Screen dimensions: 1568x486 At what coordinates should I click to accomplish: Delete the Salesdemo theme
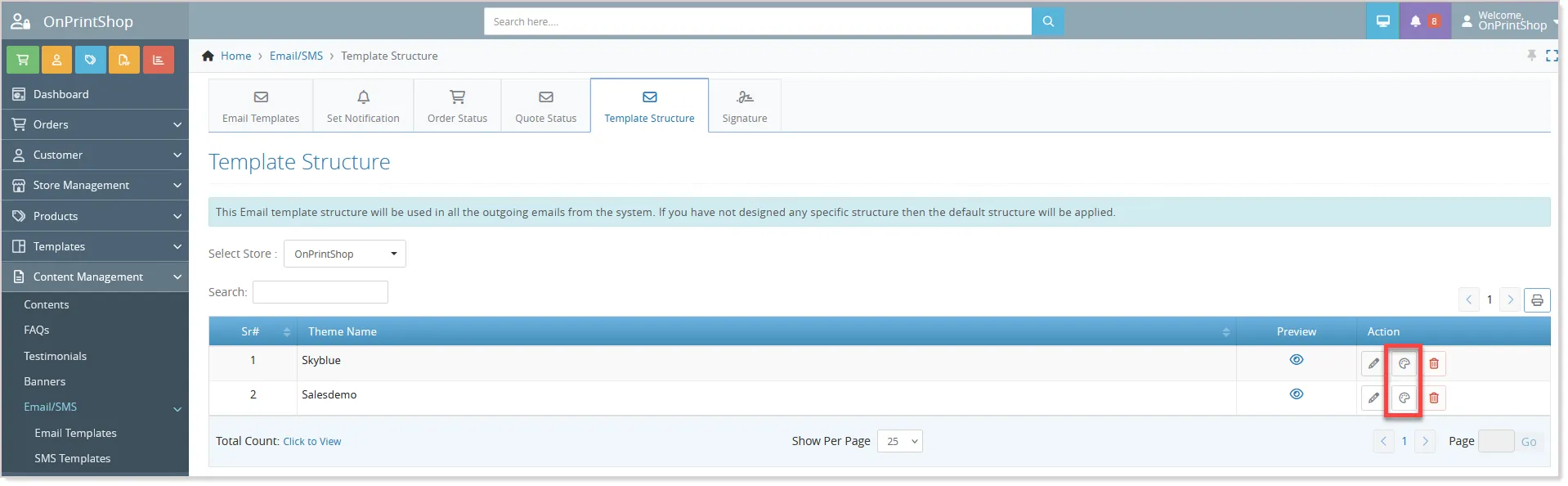click(1434, 398)
